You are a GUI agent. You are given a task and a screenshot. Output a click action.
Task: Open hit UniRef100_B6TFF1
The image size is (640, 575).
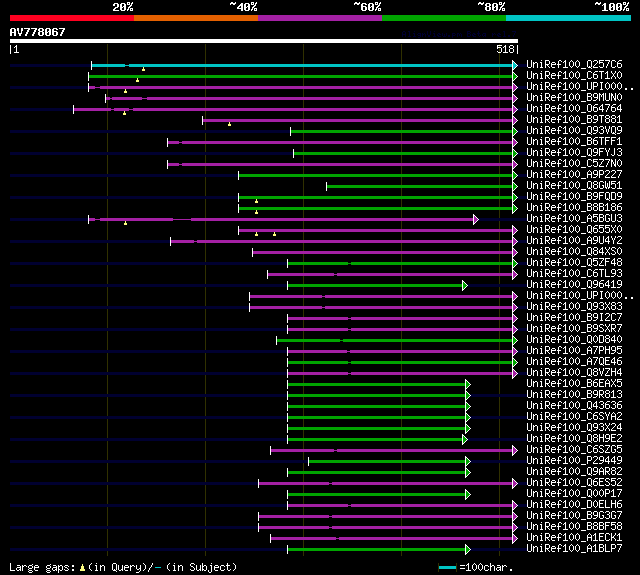[574, 142]
